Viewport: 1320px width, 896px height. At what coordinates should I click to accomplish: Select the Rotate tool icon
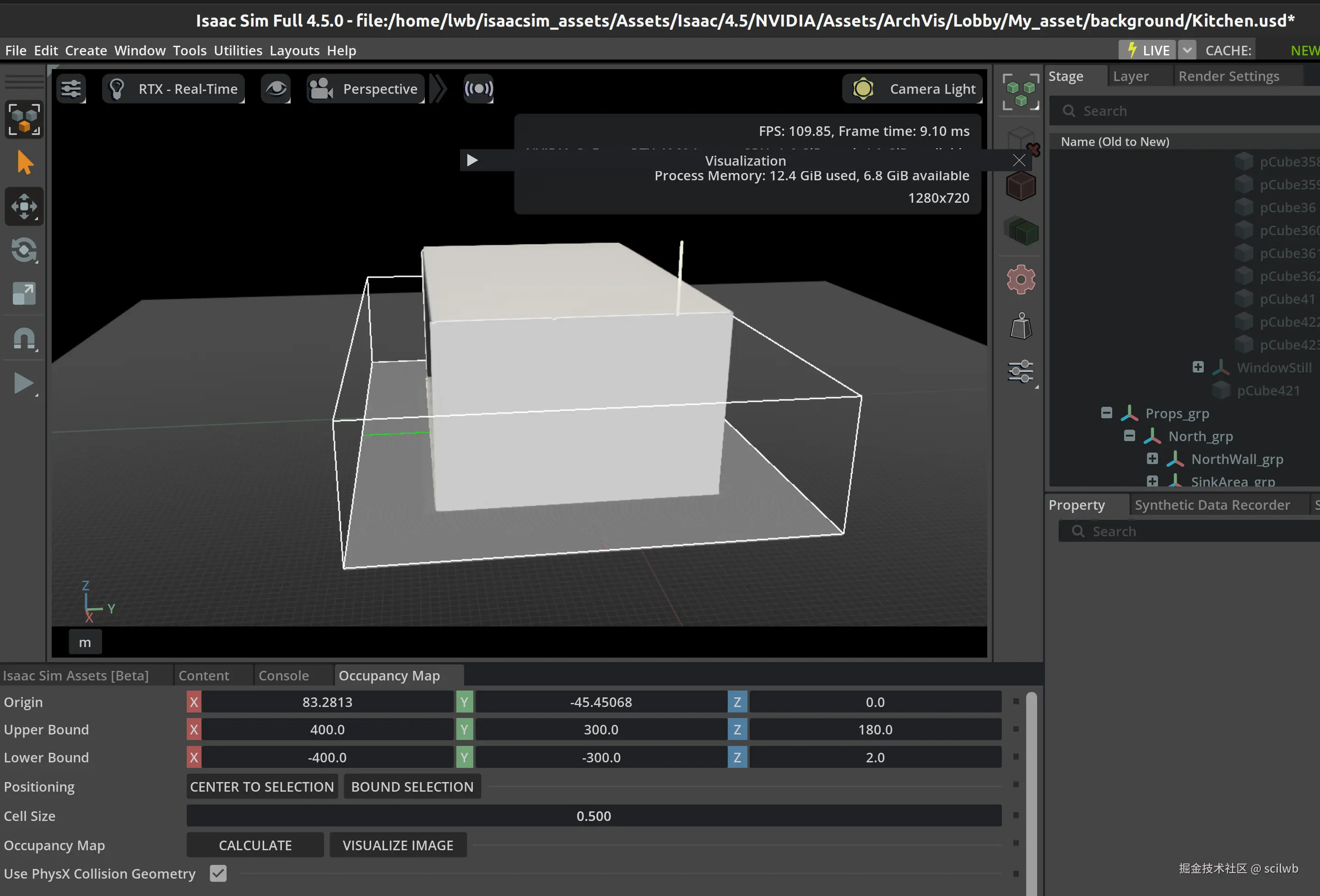[24, 250]
